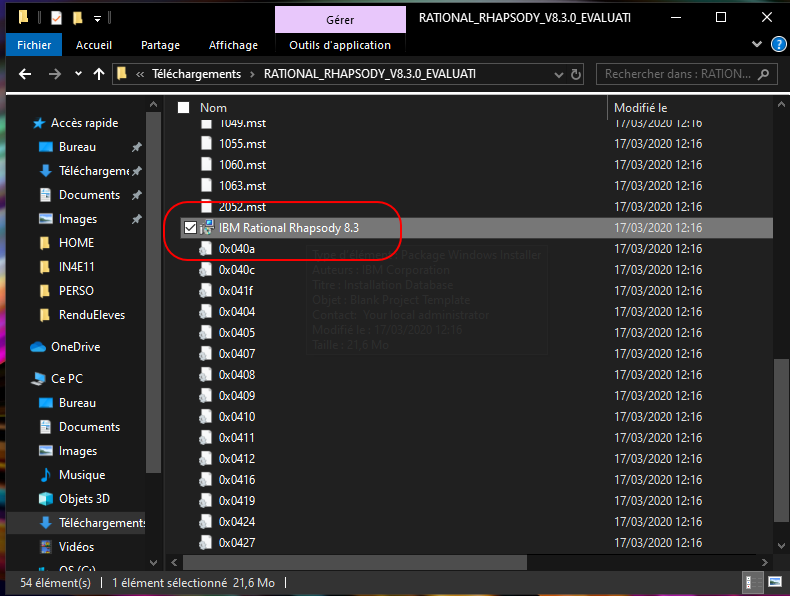Open pinned Documents under Accès rapide
The width and height of the screenshot is (790, 596).
pos(89,195)
